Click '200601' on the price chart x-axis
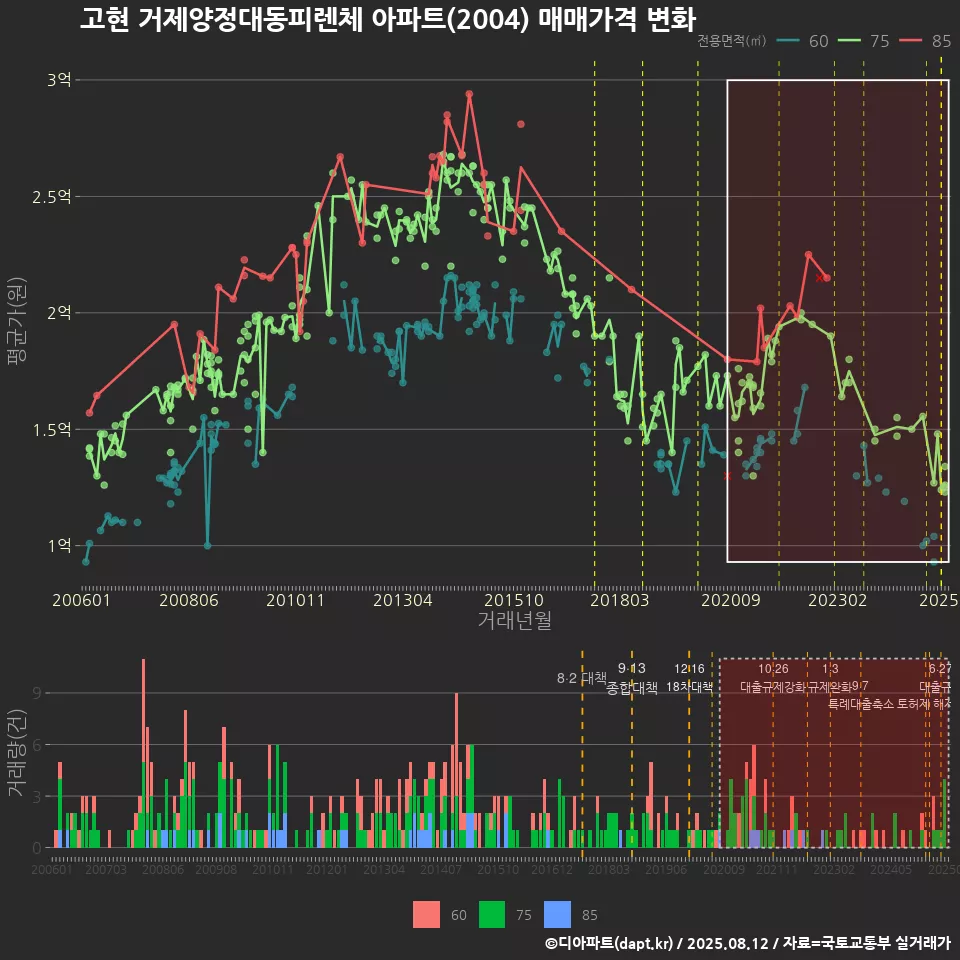960x960 pixels. tap(81, 600)
